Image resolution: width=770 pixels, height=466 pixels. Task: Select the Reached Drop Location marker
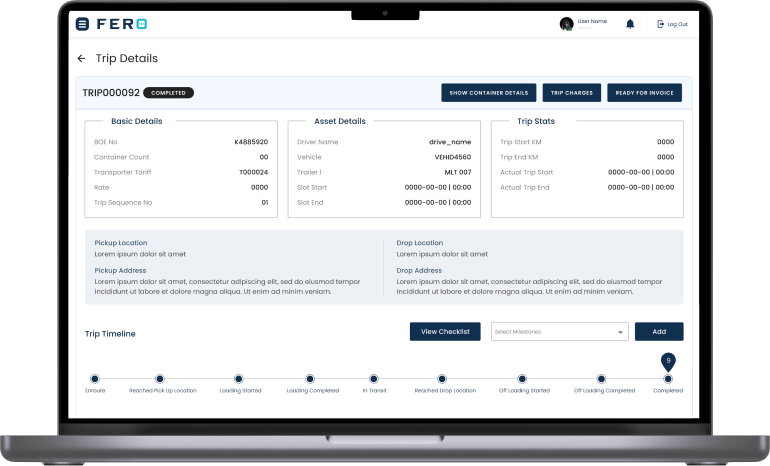[x=442, y=379]
